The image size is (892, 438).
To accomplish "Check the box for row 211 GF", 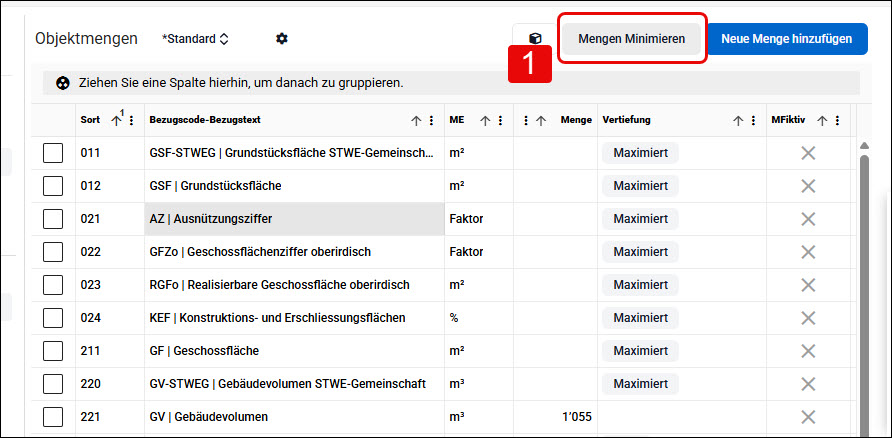I will (53, 351).
